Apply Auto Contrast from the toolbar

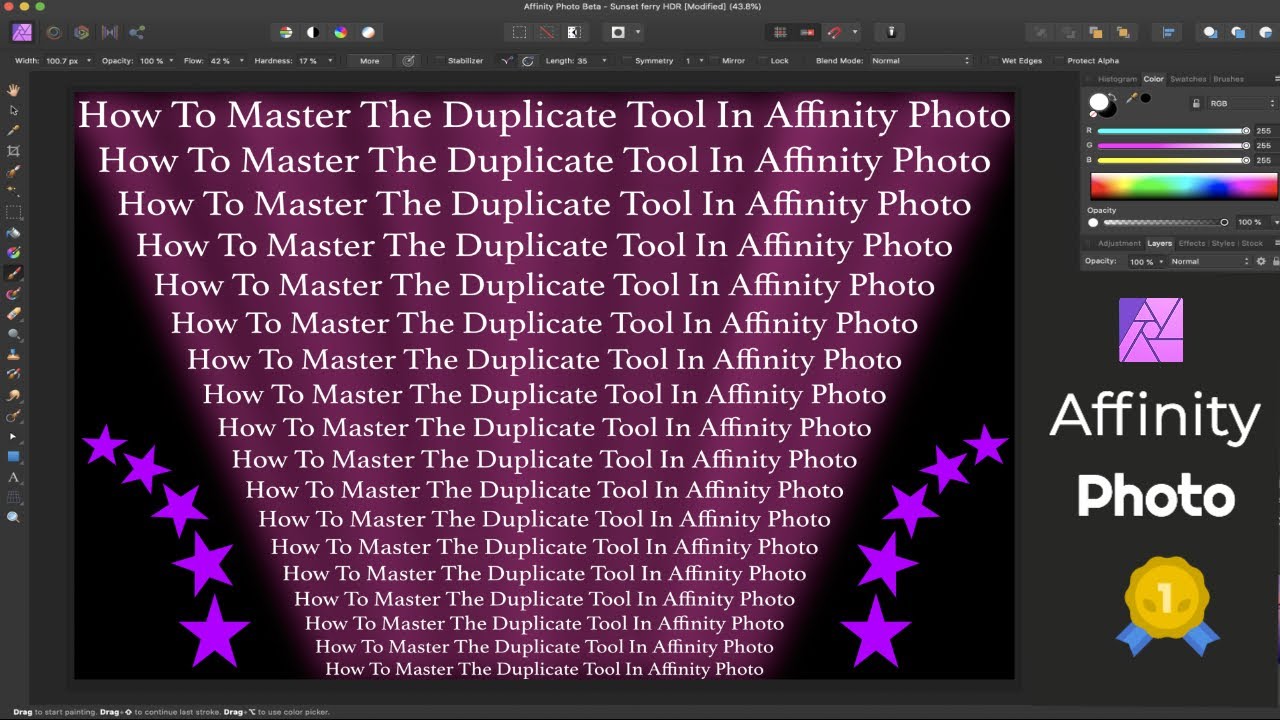[x=313, y=32]
